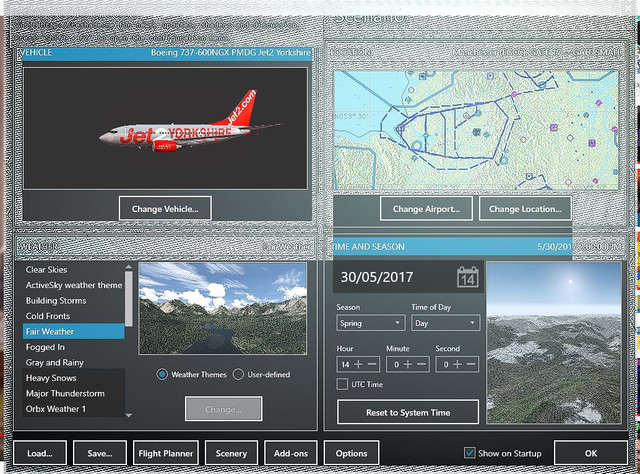Viewport: 640px width, 474px height.
Task: Click the Hour value 14 field
Action: (x=345, y=364)
